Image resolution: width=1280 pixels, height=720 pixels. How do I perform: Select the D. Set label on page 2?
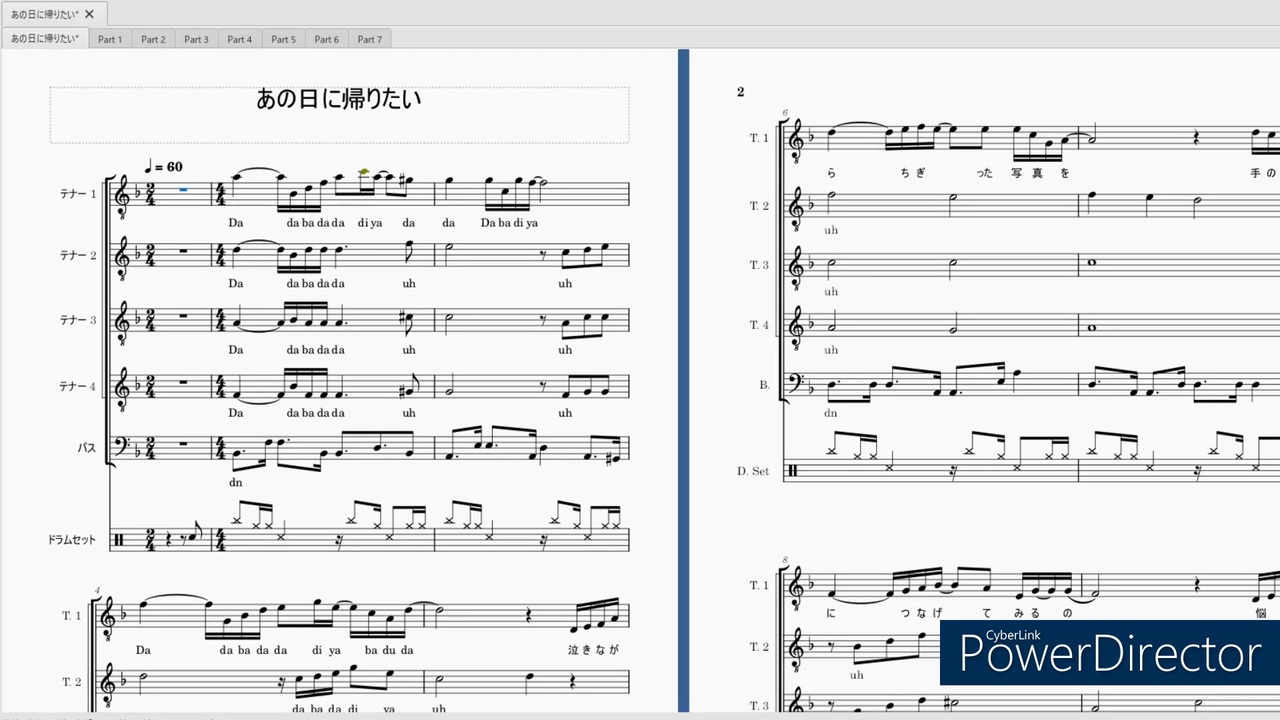pos(753,471)
